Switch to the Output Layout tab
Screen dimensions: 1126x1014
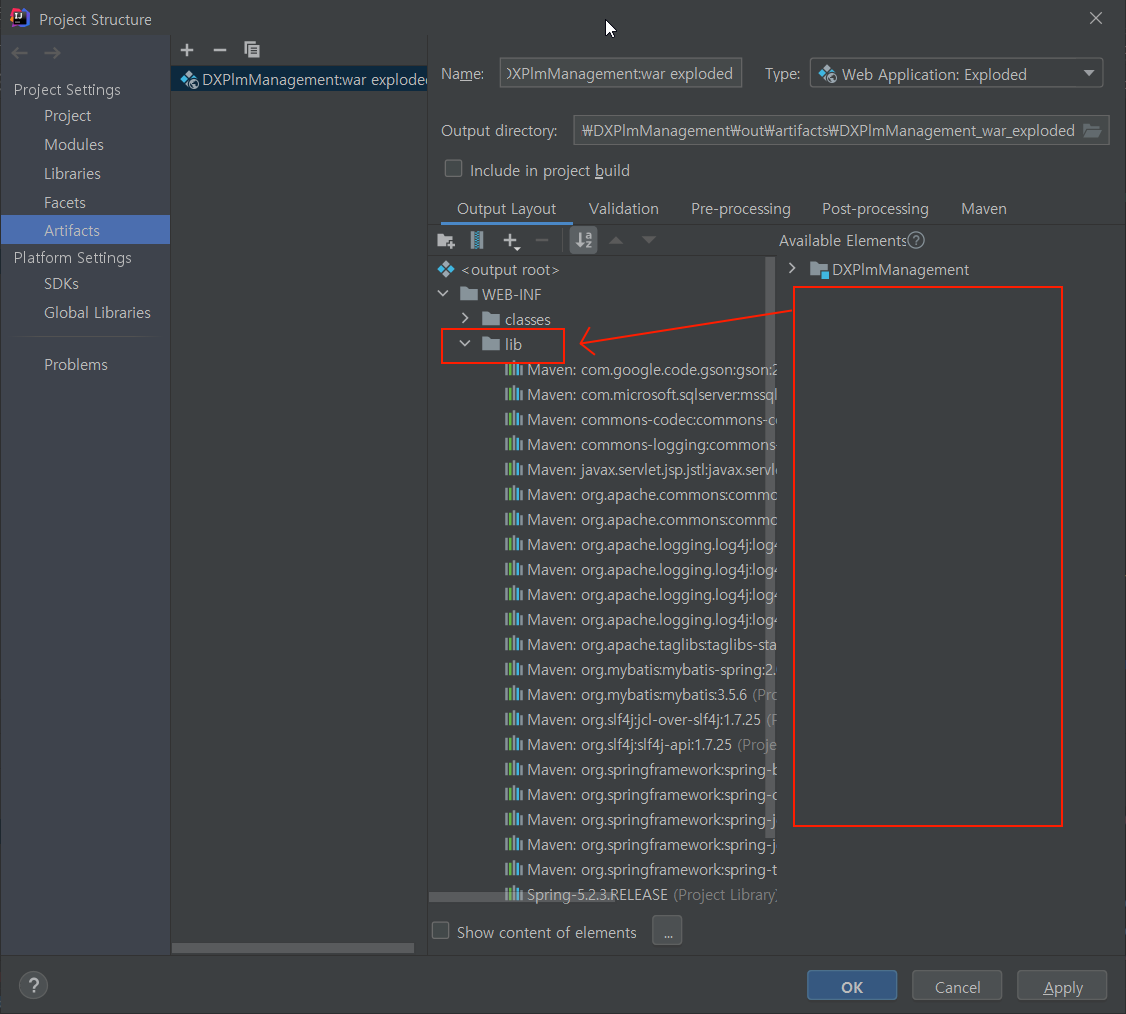(x=506, y=209)
